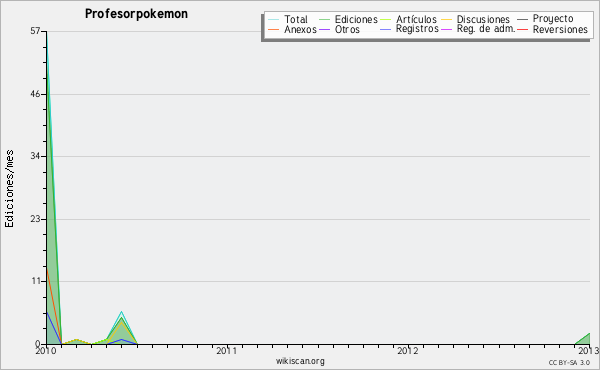Click the x-axis label 2010

(46, 350)
